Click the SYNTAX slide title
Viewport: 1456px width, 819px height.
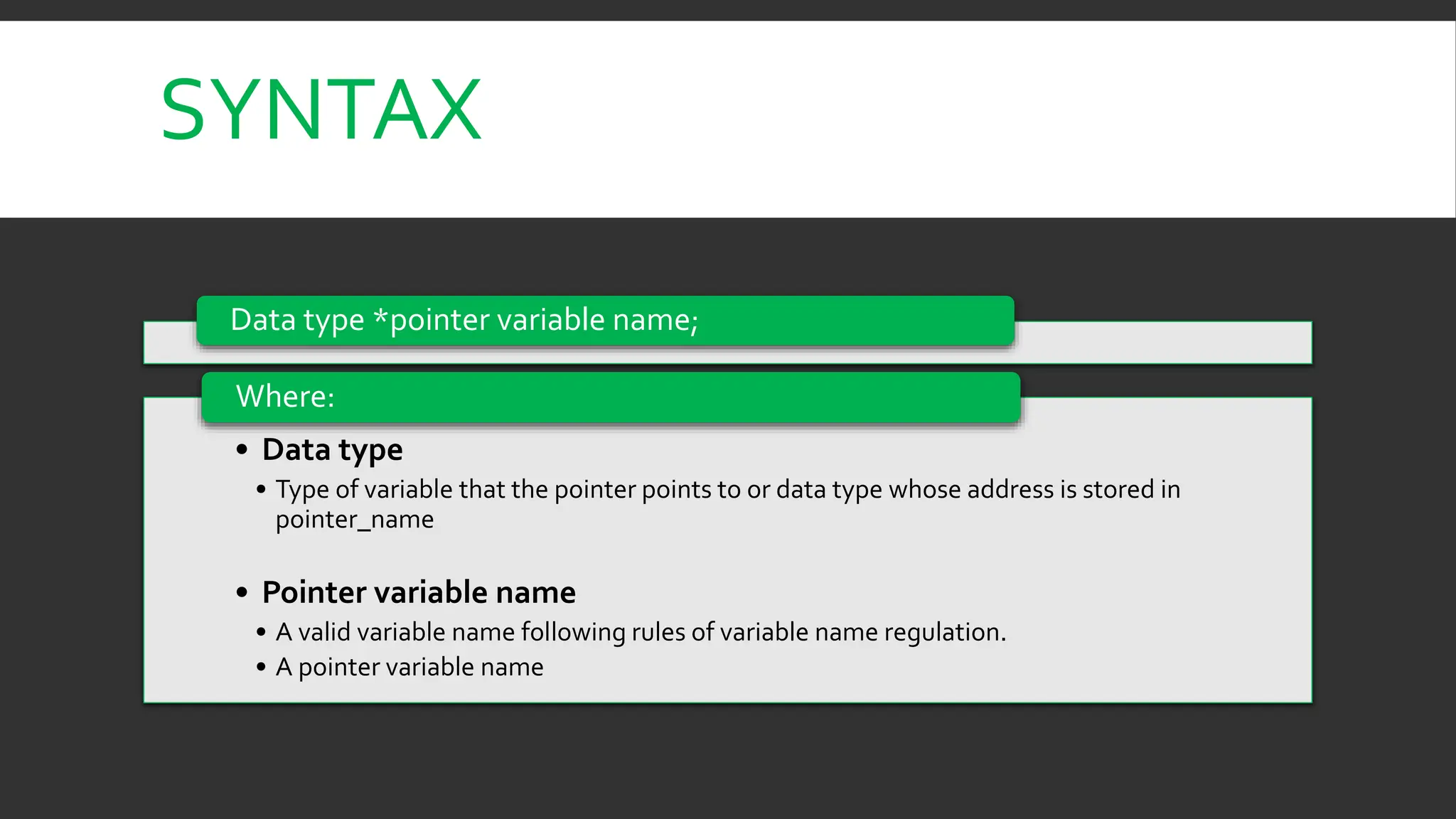pos(321,109)
